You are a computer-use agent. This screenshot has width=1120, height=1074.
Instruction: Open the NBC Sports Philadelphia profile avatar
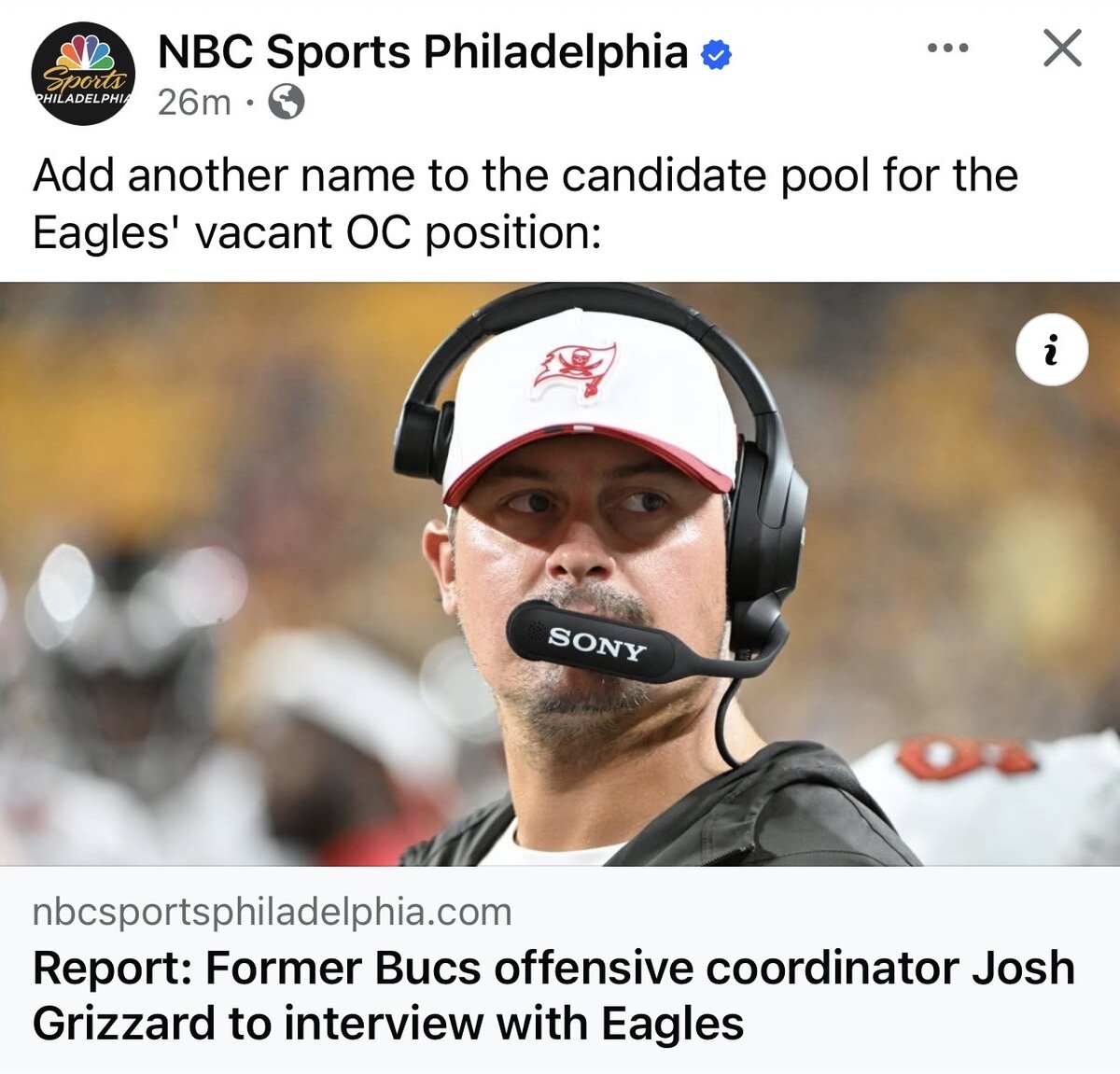click(83, 74)
